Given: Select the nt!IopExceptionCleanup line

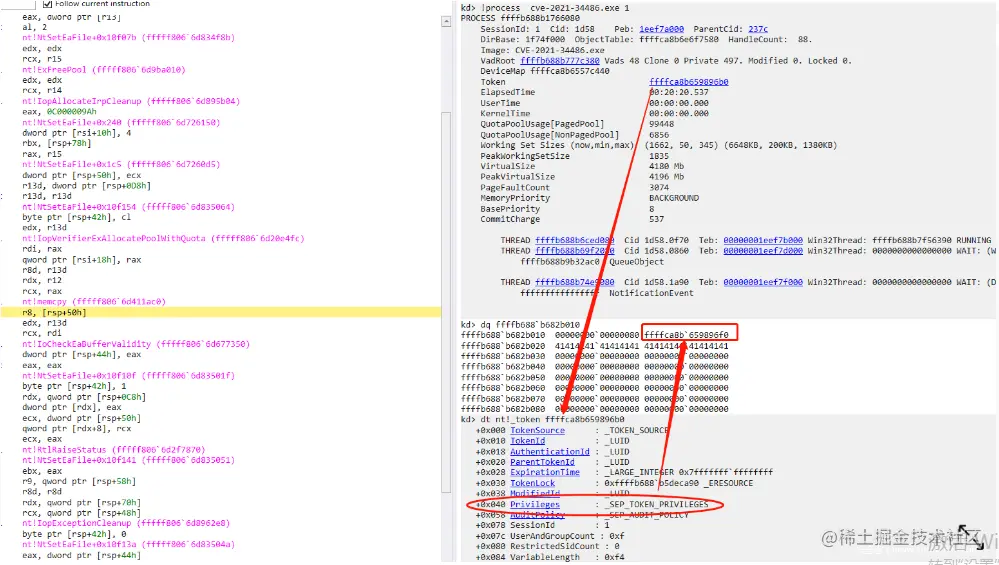Looking at the screenshot, I should 126,523.
